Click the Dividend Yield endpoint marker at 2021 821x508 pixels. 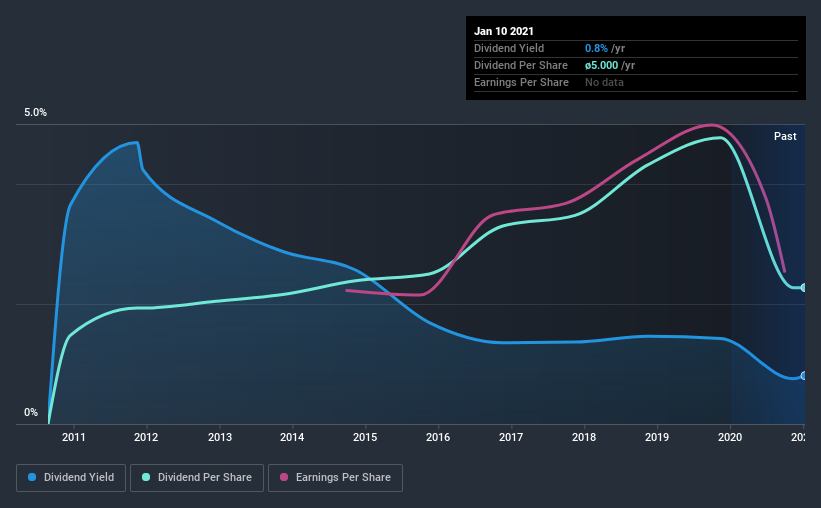point(804,376)
